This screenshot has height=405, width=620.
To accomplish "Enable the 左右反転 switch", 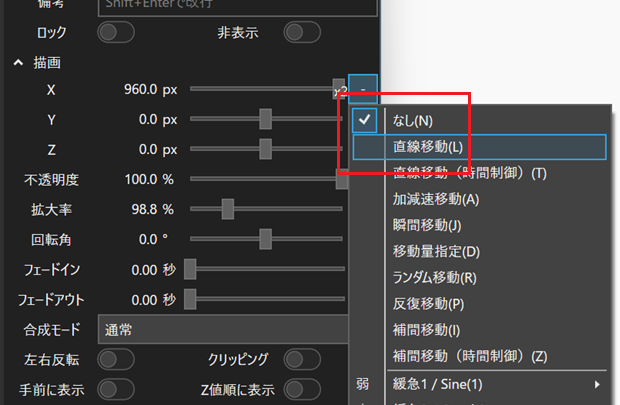I will pos(115,359).
